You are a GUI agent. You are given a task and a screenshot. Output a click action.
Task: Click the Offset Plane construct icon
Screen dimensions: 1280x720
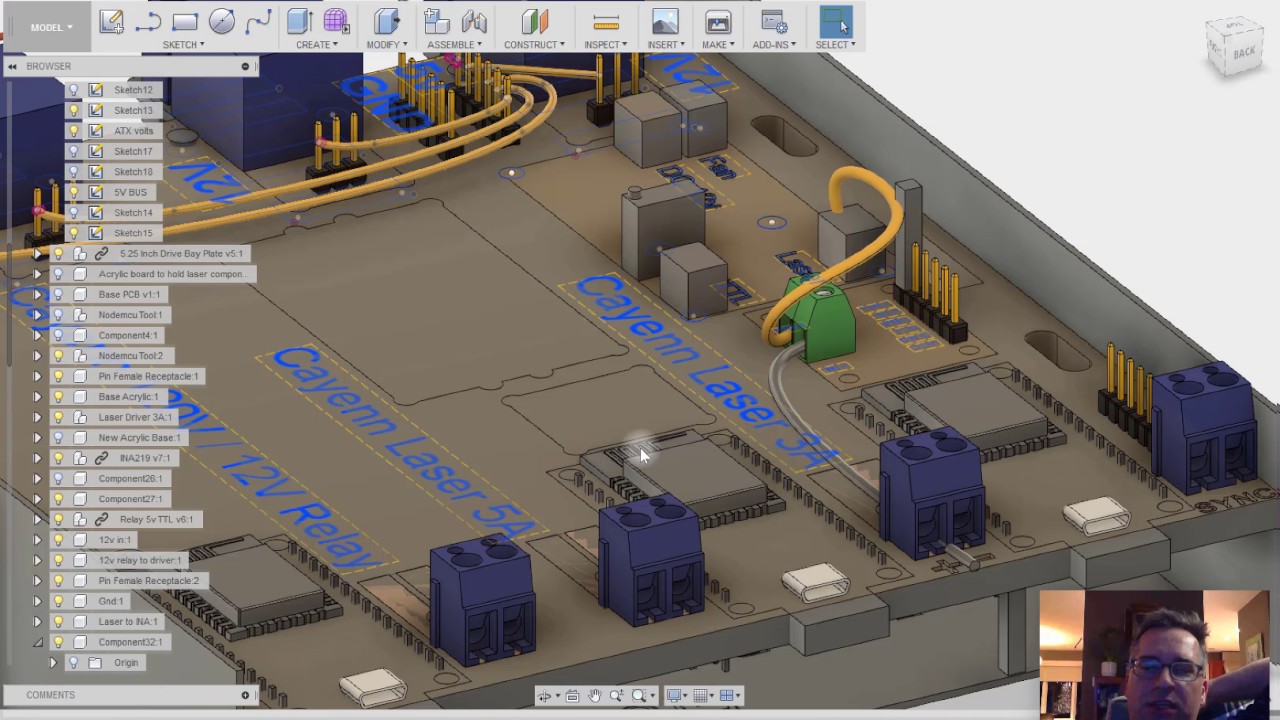click(534, 21)
